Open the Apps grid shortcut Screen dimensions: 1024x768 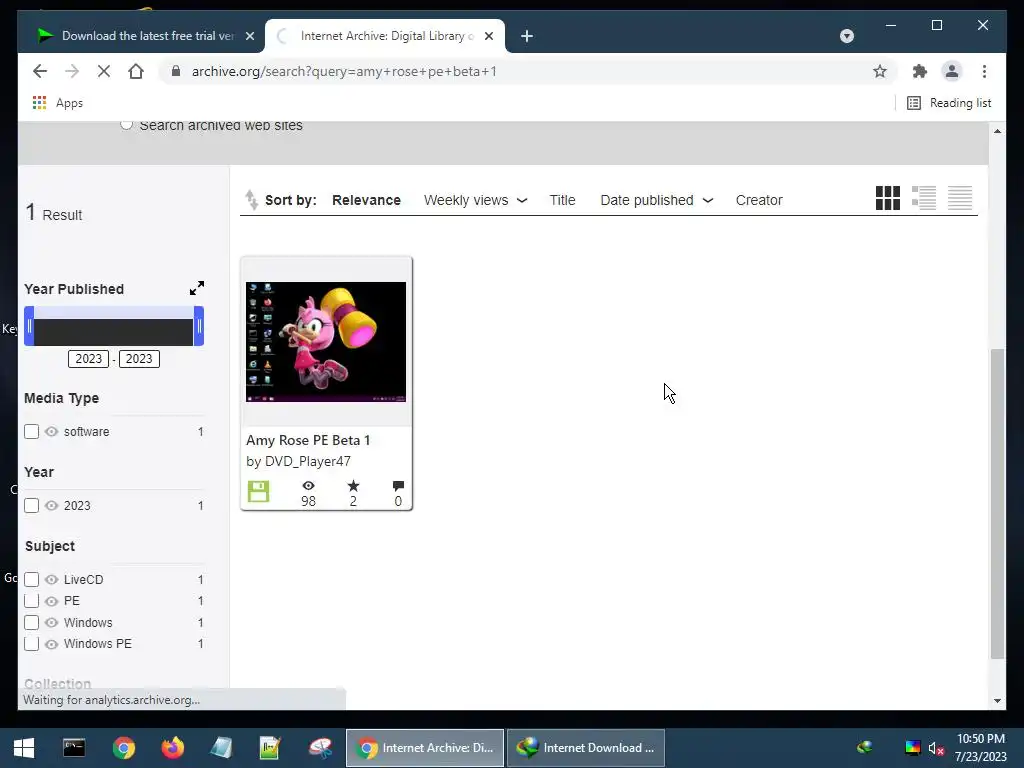tap(57, 103)
